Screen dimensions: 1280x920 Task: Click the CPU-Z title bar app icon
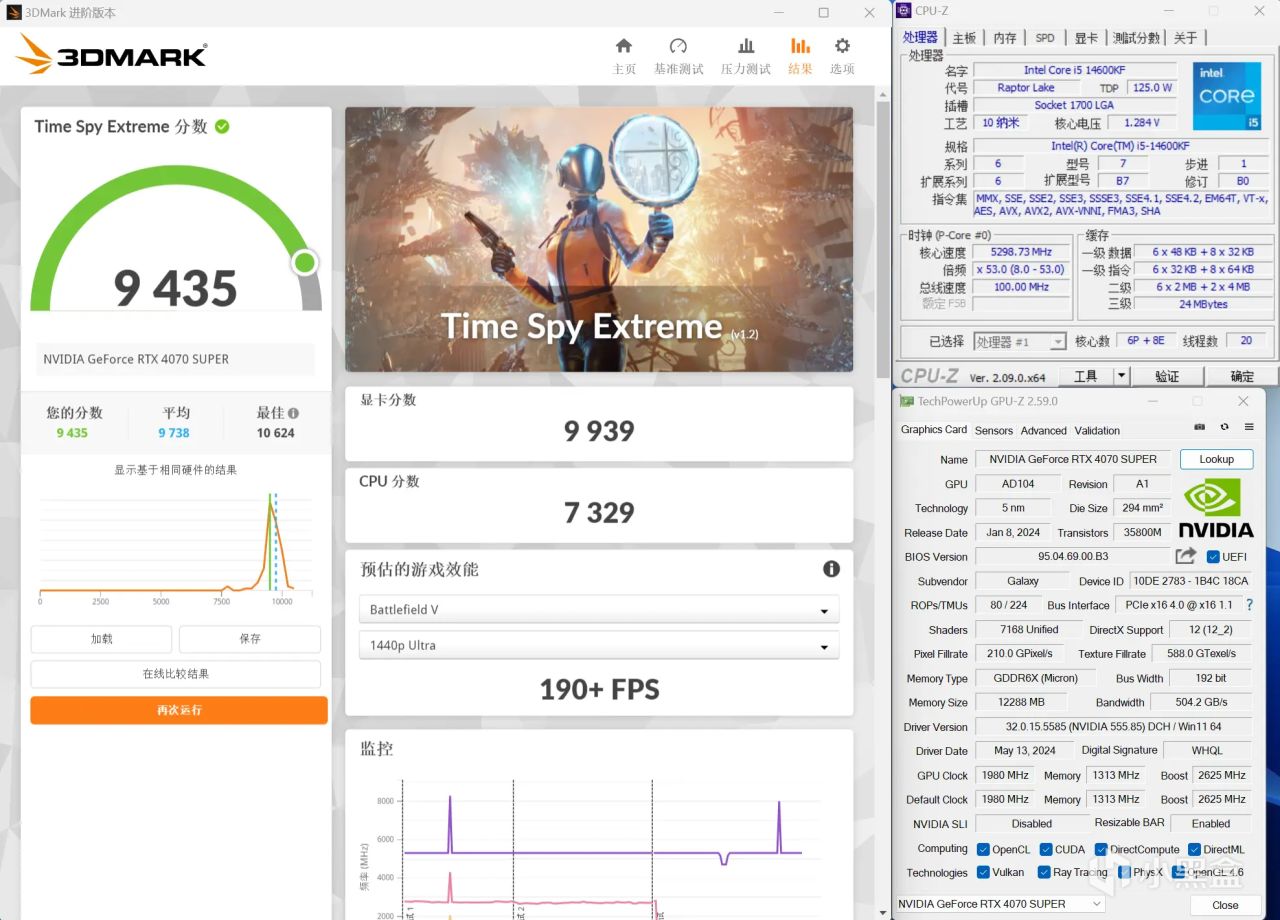tap(905, 11)
